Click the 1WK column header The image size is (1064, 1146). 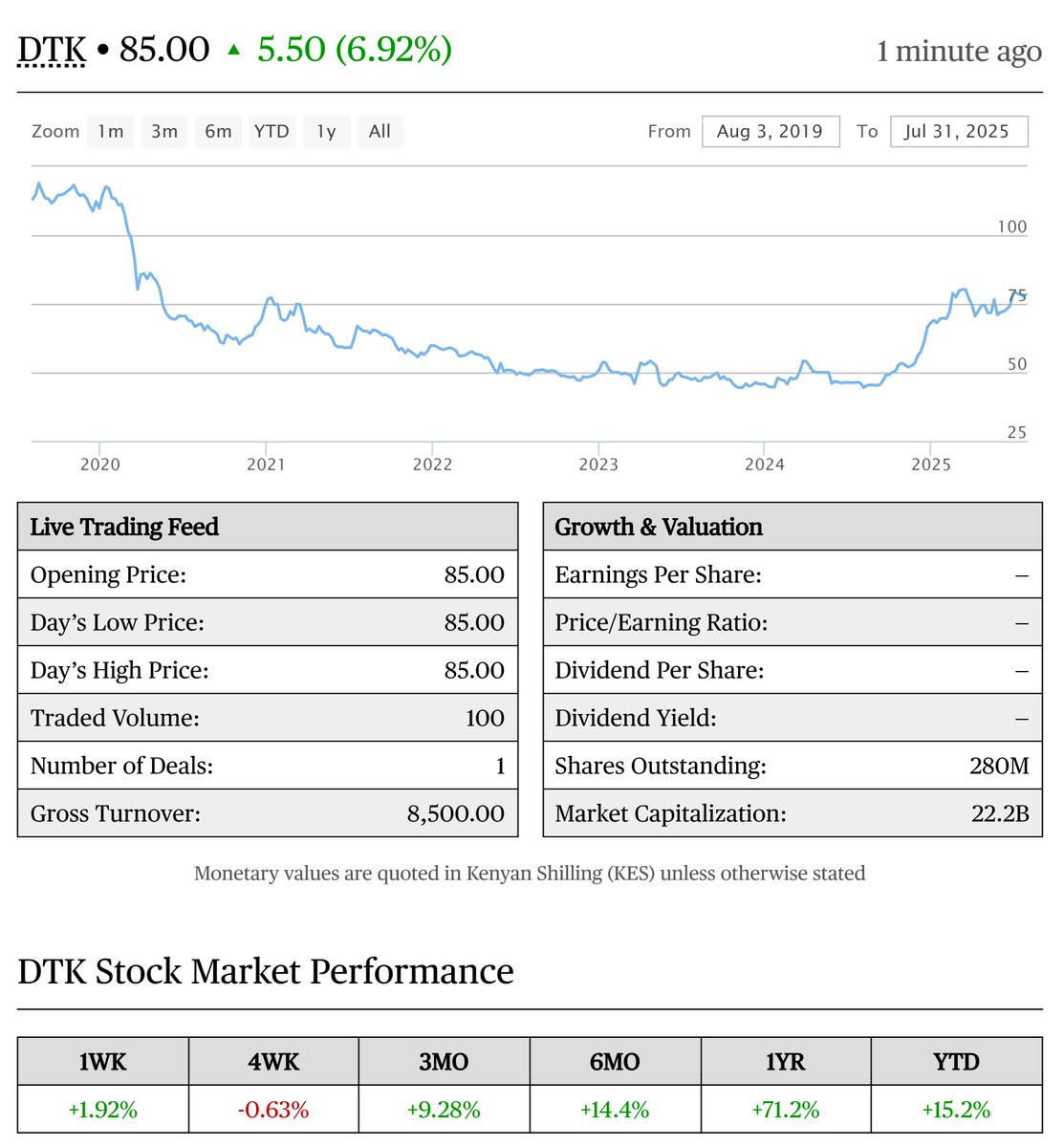coord(103,1061)
